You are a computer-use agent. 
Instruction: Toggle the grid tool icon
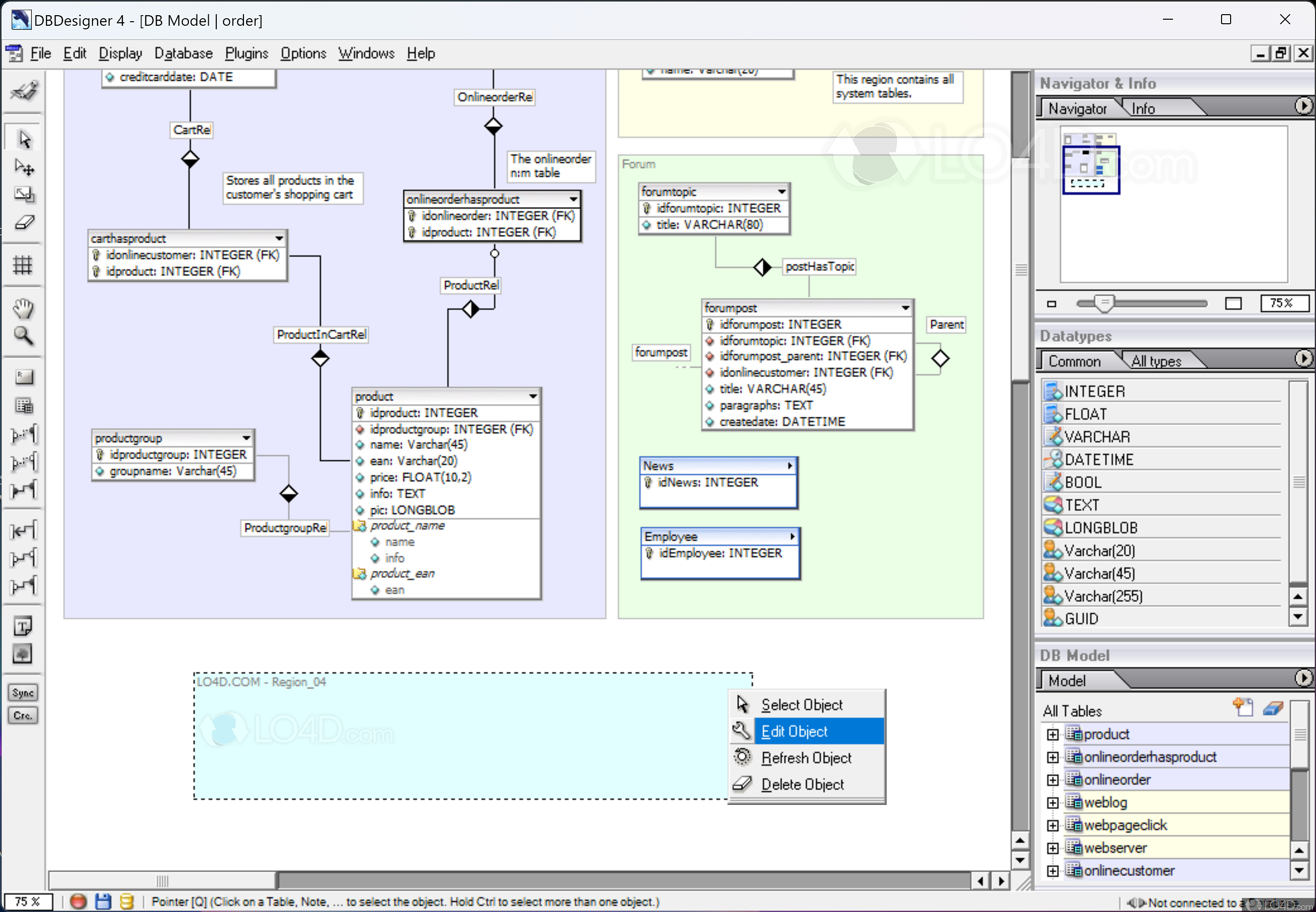[x=23, y=265]
